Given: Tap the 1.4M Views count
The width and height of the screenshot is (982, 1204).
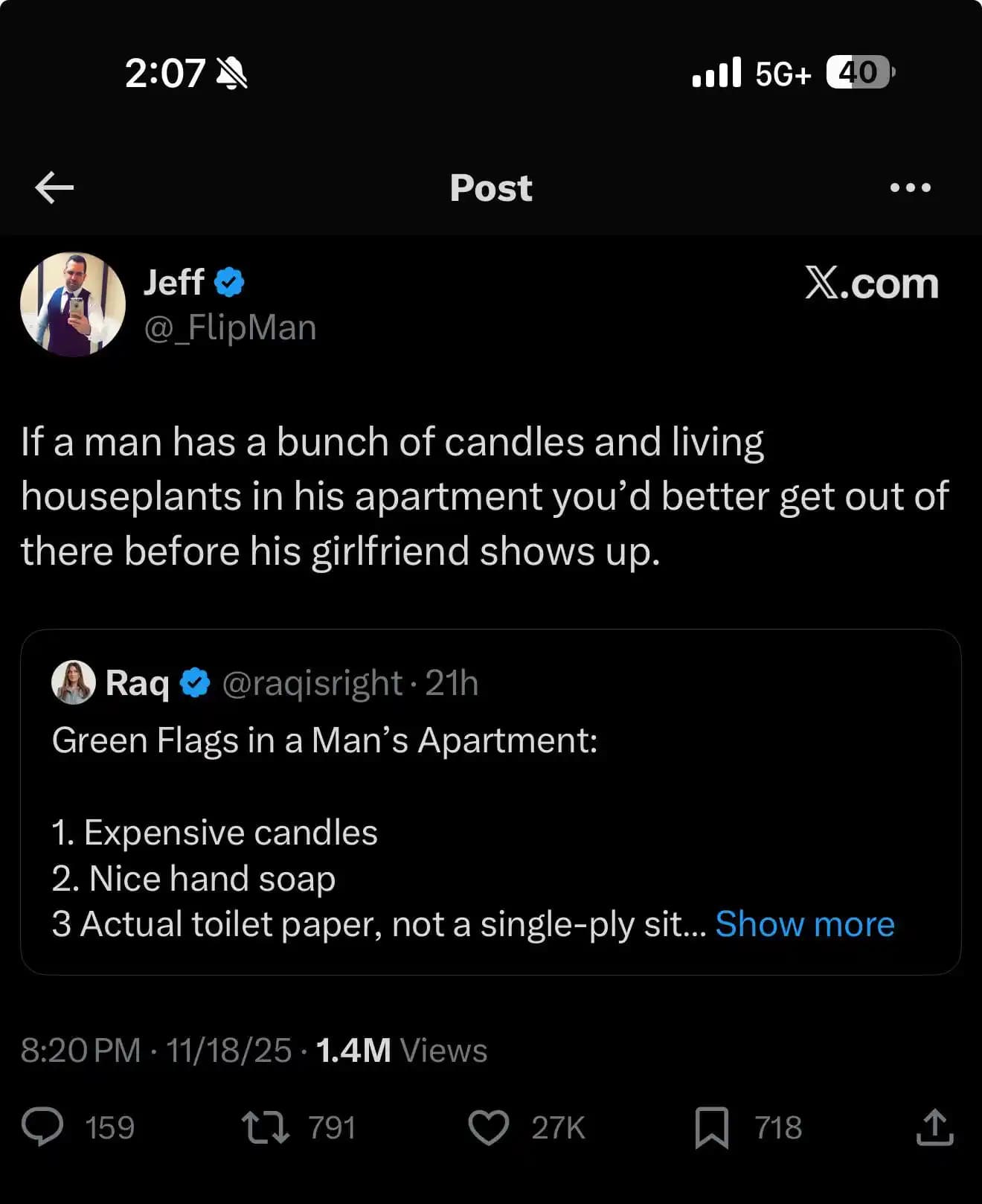Looking at the screenshot, I should pos(401,1050).
